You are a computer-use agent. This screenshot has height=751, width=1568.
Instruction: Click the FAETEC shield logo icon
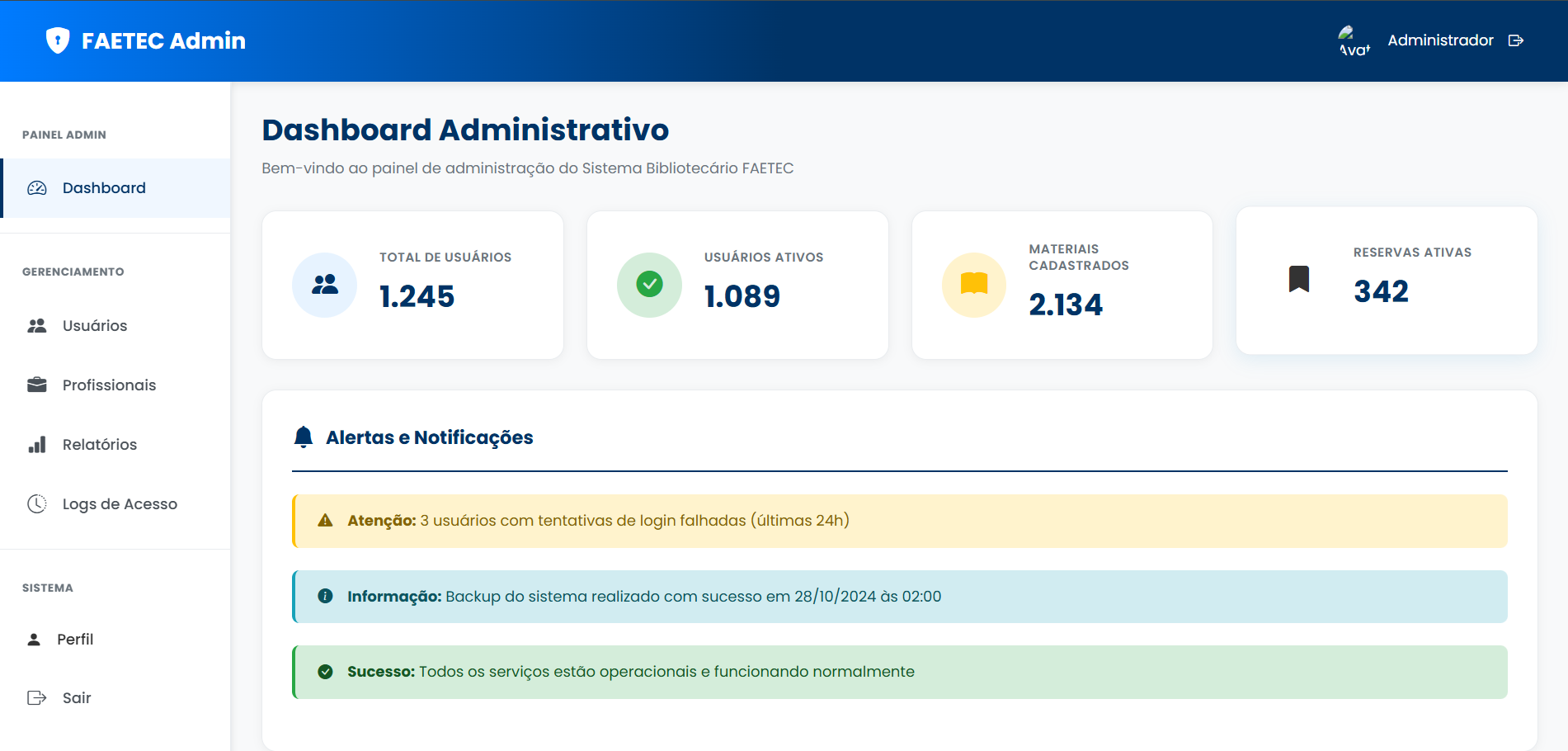(57, 40)
